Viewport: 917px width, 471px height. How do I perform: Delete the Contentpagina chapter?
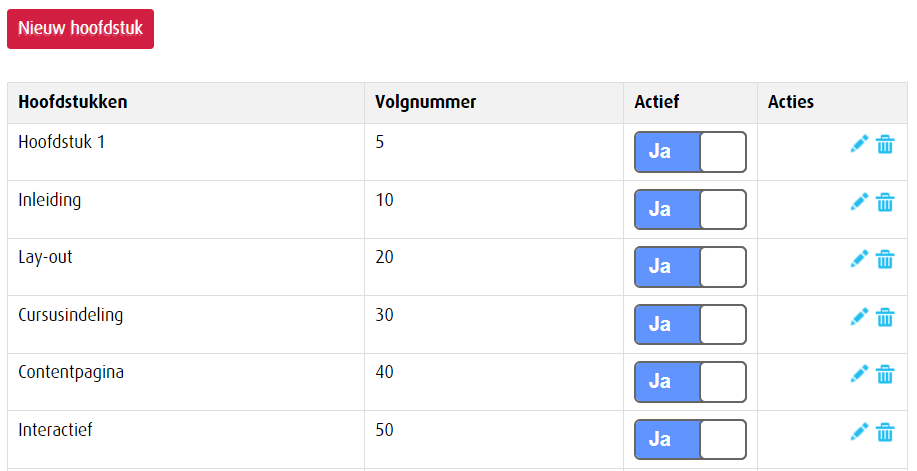[885, 374]
